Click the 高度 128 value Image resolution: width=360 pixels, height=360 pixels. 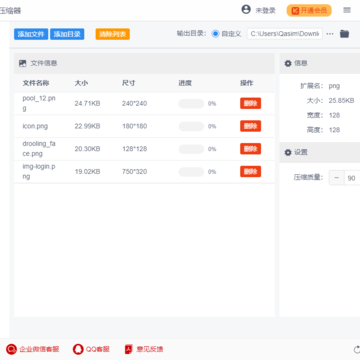(334, 130)
